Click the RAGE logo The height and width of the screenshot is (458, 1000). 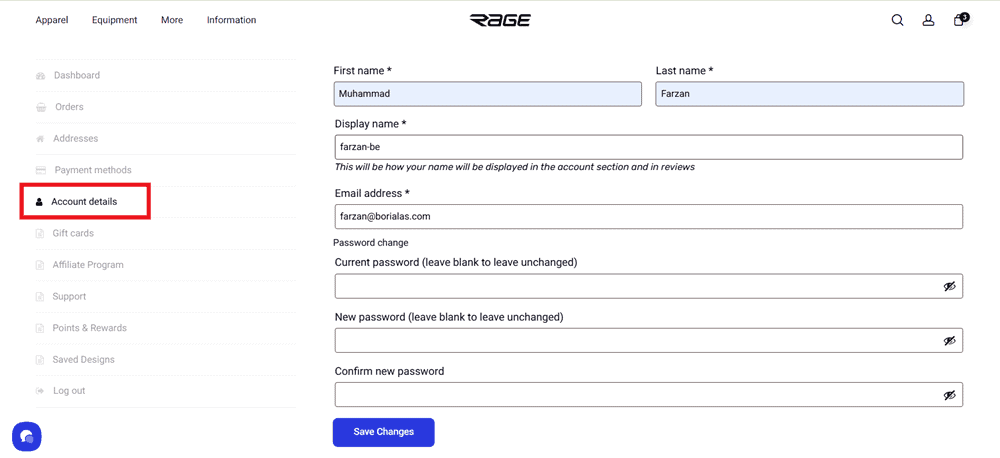point(500,20)
